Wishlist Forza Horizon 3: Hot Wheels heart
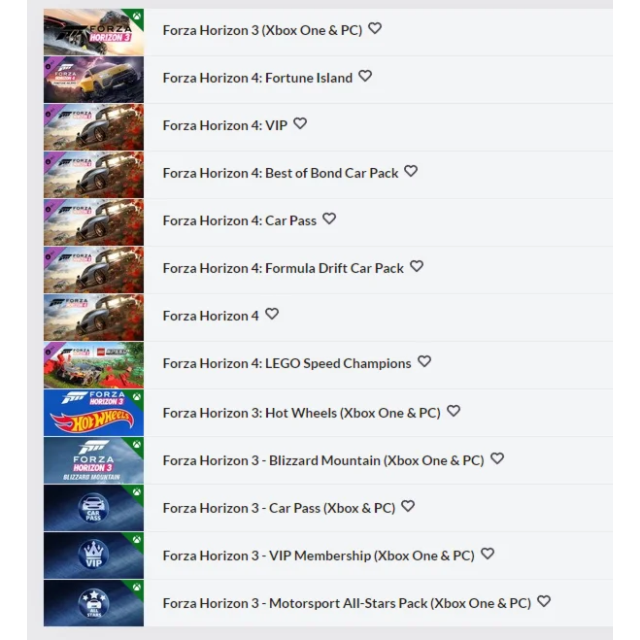This screenshot has width=640, height=640. click(x=453, y=411)
